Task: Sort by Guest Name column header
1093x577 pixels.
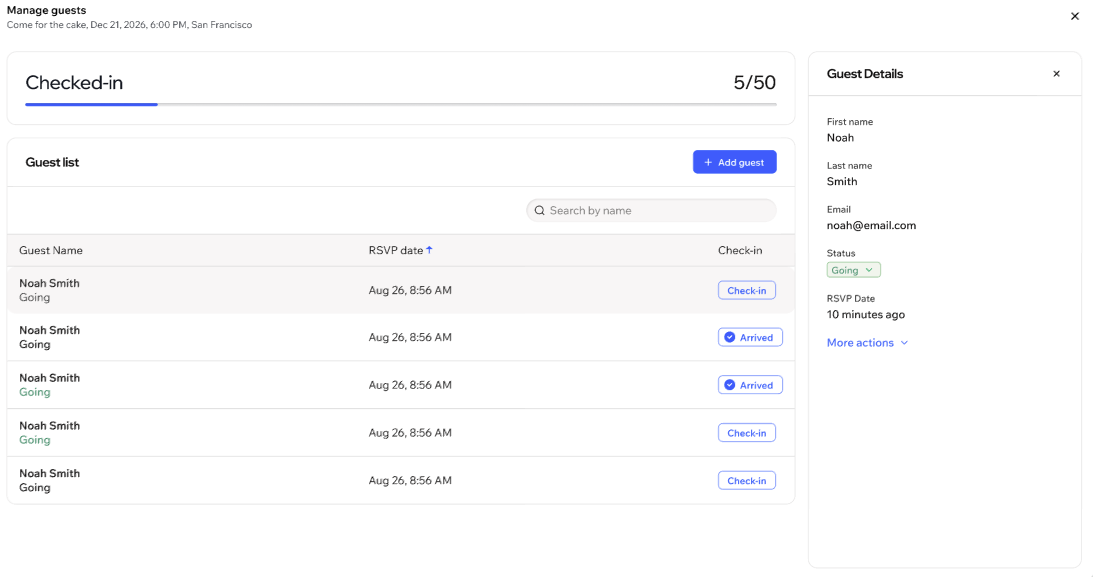Action: click(x=51, y=250)
